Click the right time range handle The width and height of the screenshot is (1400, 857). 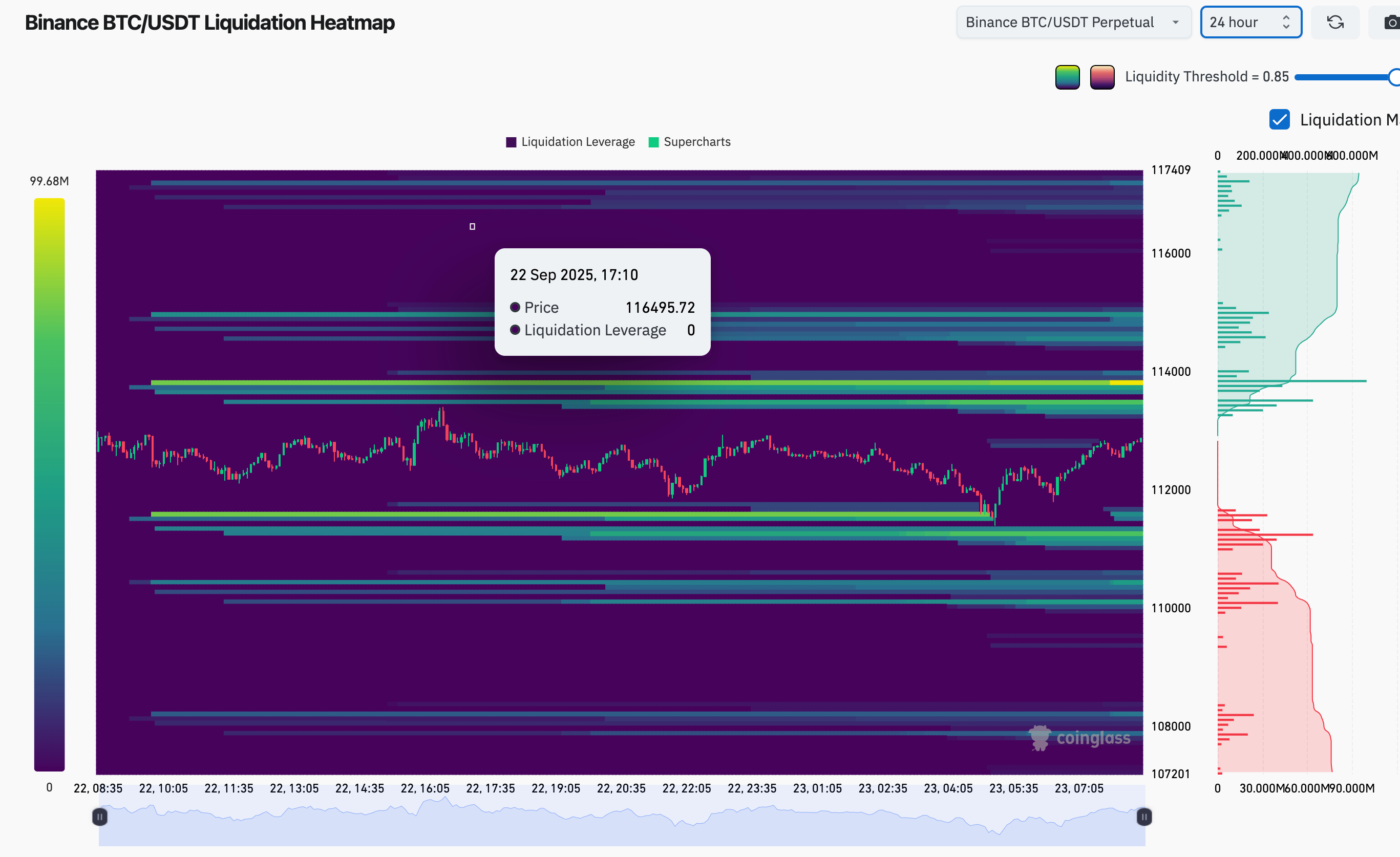tap(1144, 817)
